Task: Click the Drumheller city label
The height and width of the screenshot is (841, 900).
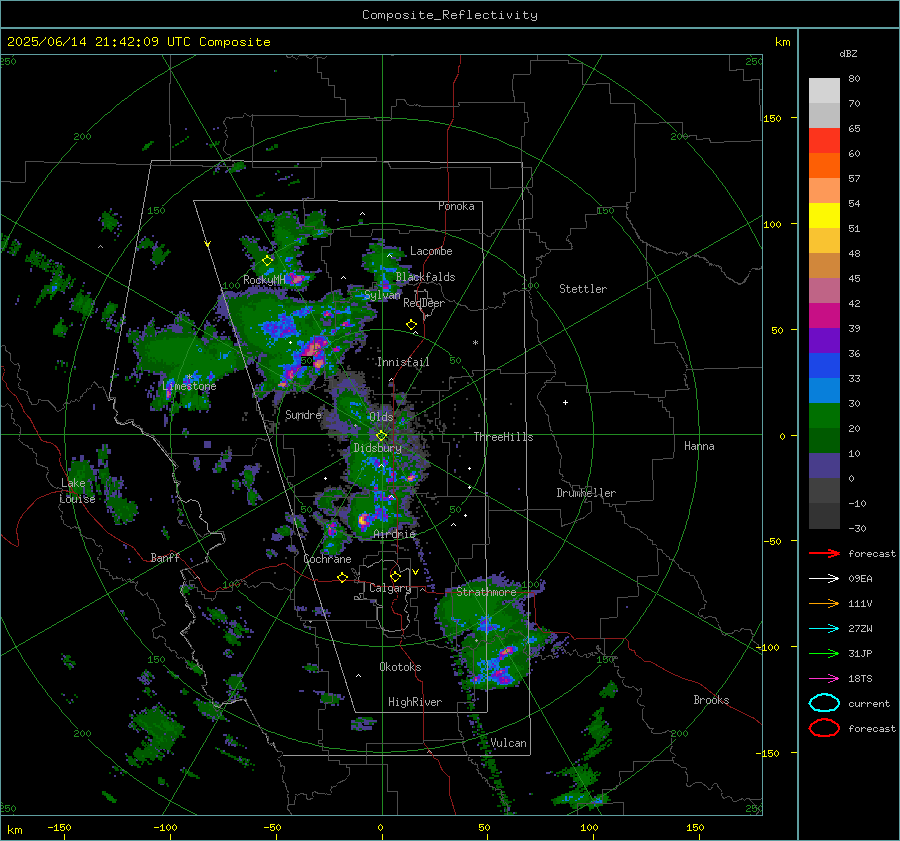Action: (x=586, y=493)
